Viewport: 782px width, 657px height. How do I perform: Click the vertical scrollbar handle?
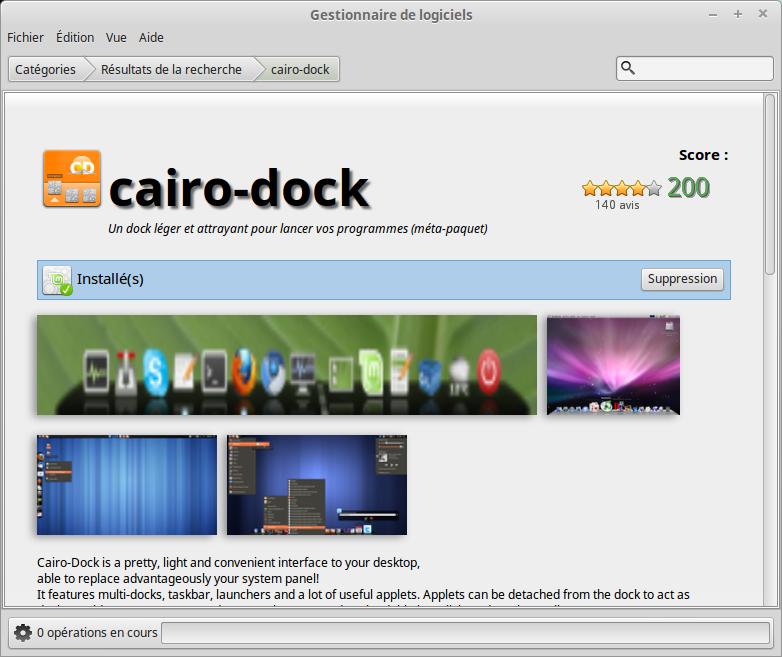[x=770, y=184]
